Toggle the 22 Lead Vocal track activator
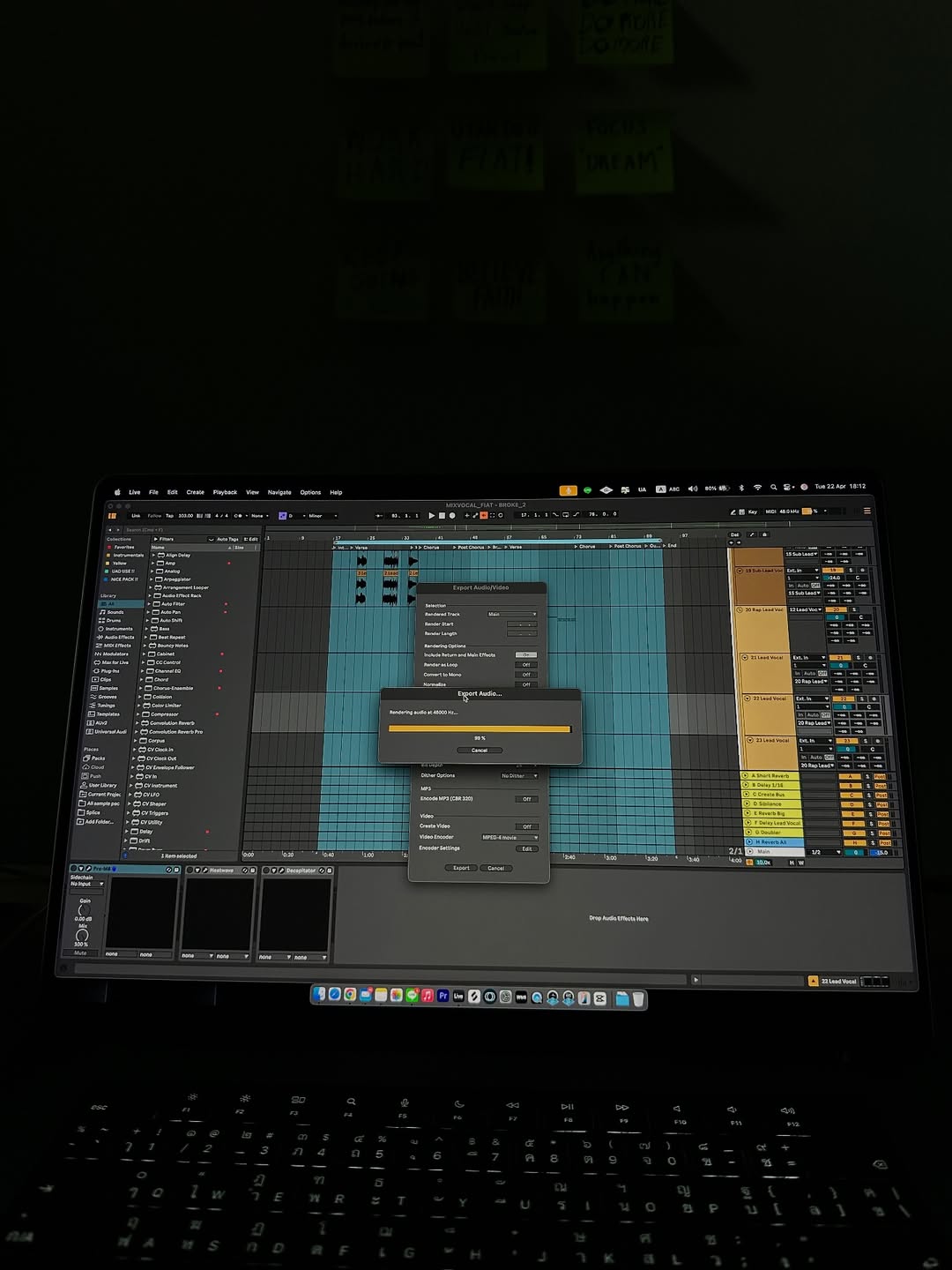This screenshot has height=1270, width=952. [x=843, y=698]
